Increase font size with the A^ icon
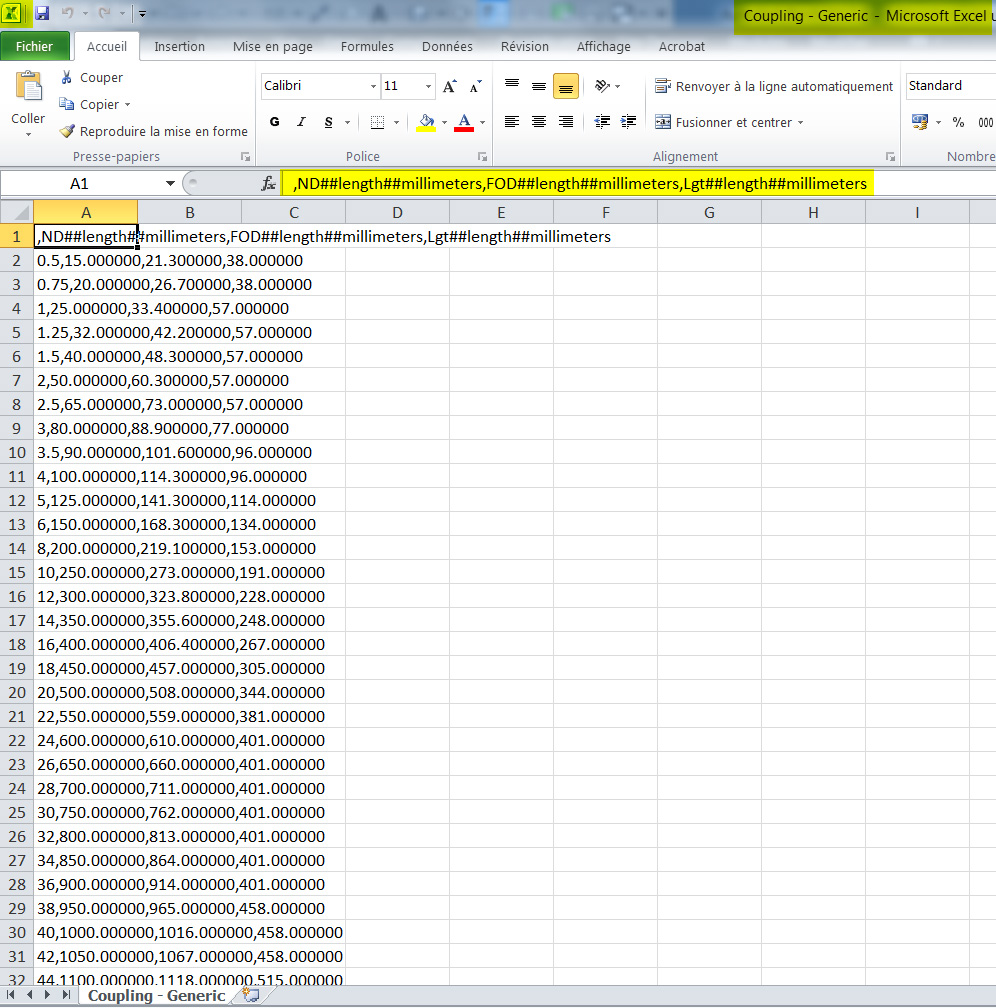Screen dimensions: 996x1008 [449, 86]
